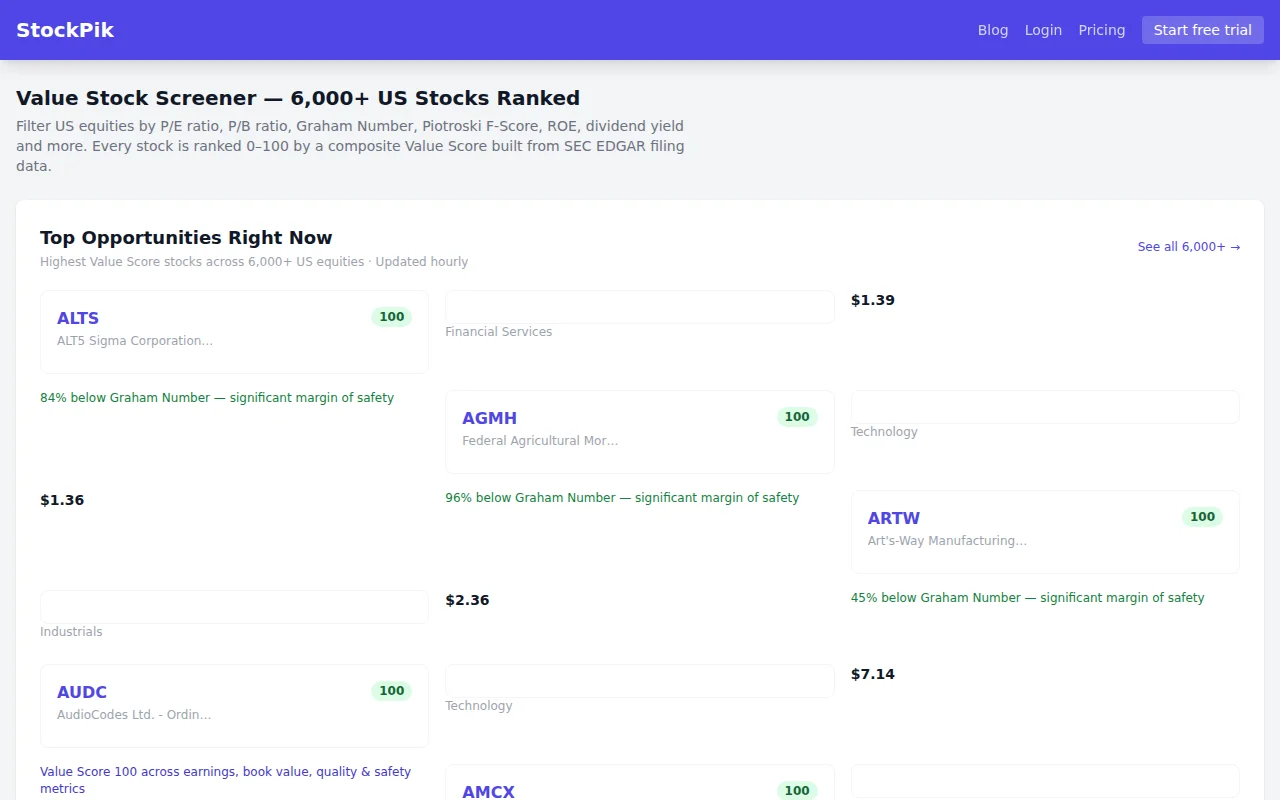This screenshot has width=1280, height=800.
Task: Open the Pricing page
Action: tap(1102, 30)
